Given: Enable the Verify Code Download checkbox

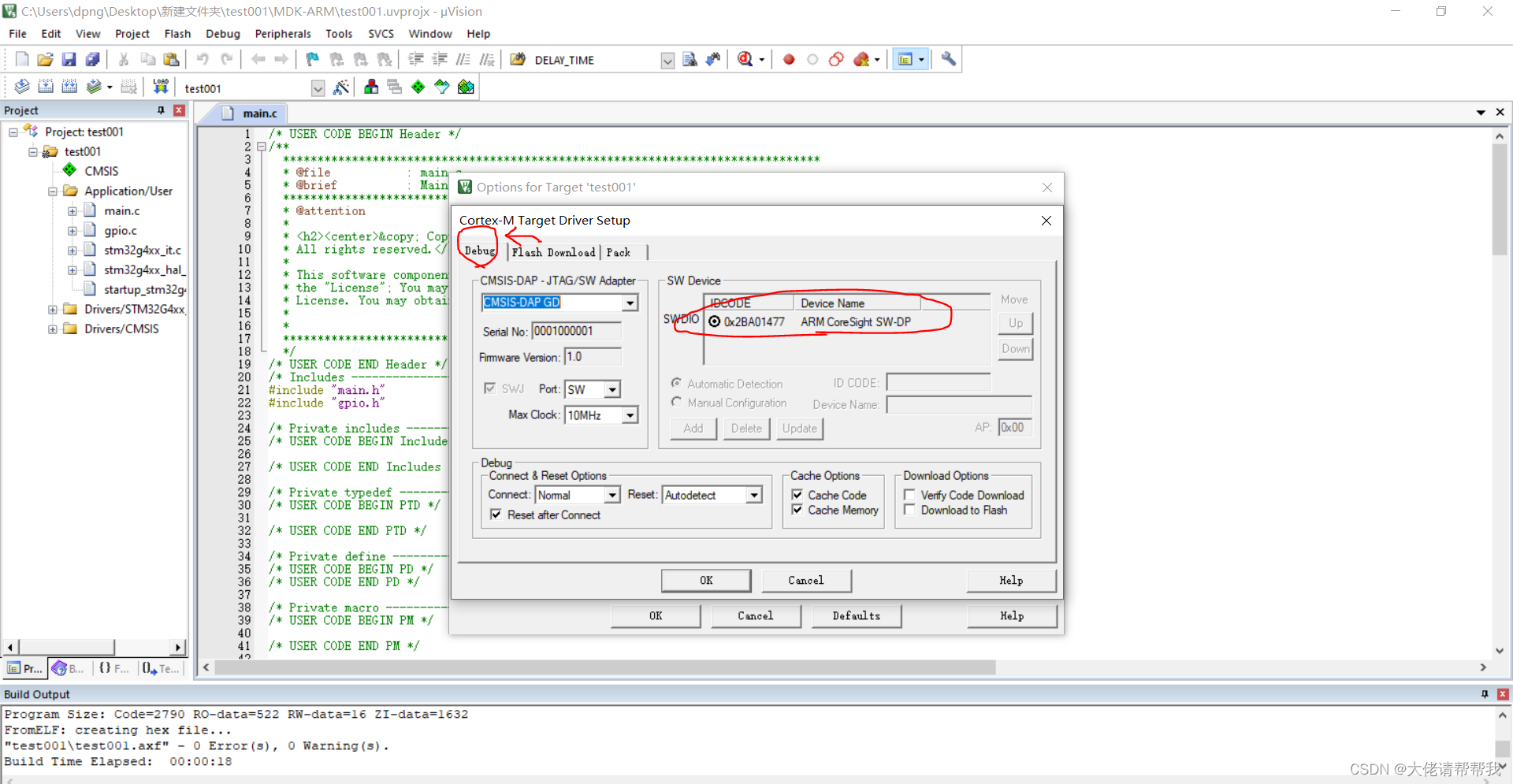Looking at the screenshot, I should [909, 495].
